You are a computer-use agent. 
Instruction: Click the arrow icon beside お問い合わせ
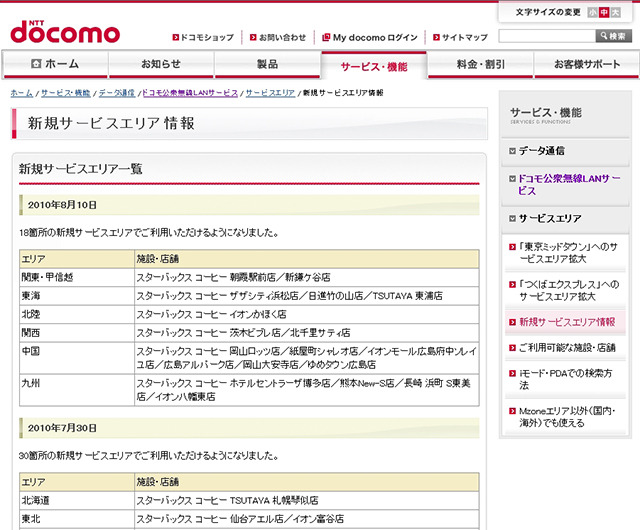(x=253, y=38)
